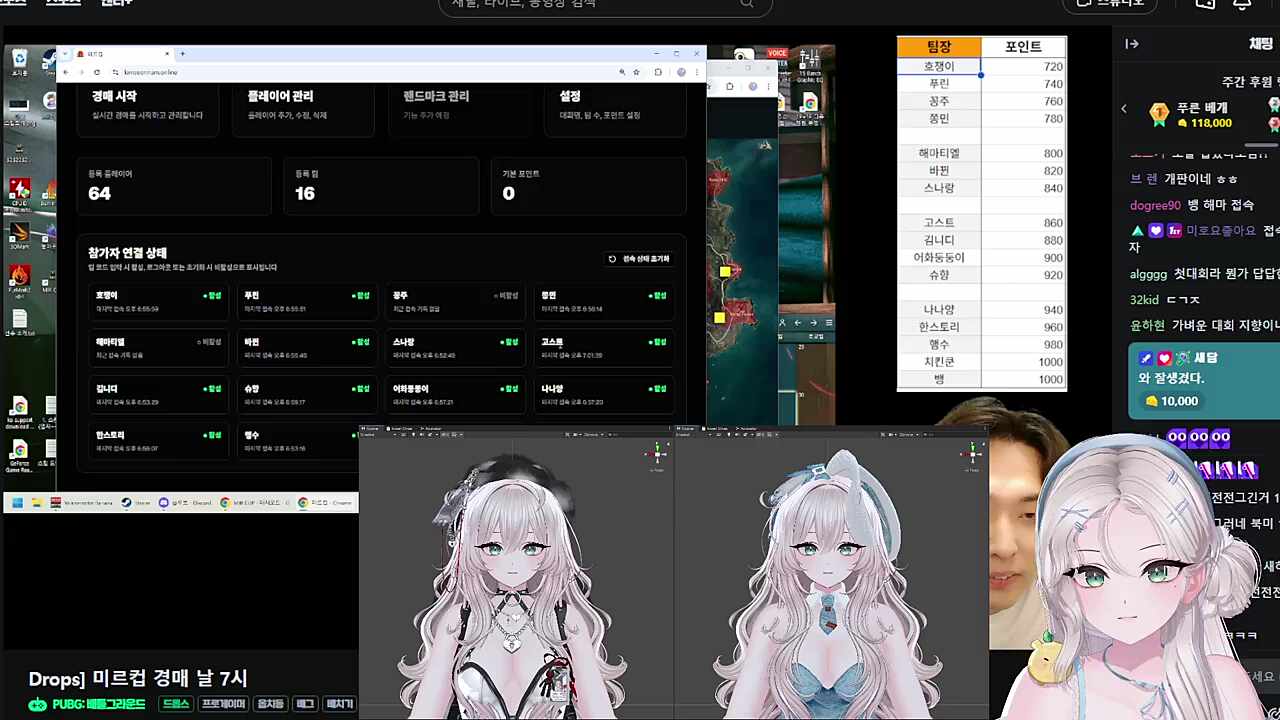Show previous weekly donor with left chevron
The width and height of the screenshot is (1280, 720).
pos(1123,109)
